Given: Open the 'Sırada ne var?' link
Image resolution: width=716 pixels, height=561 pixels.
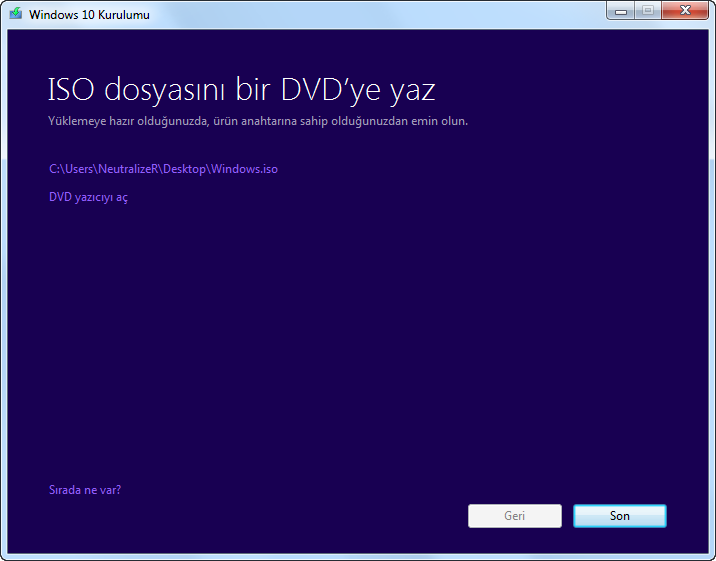Looking at the screenshot, I should 85,490.
